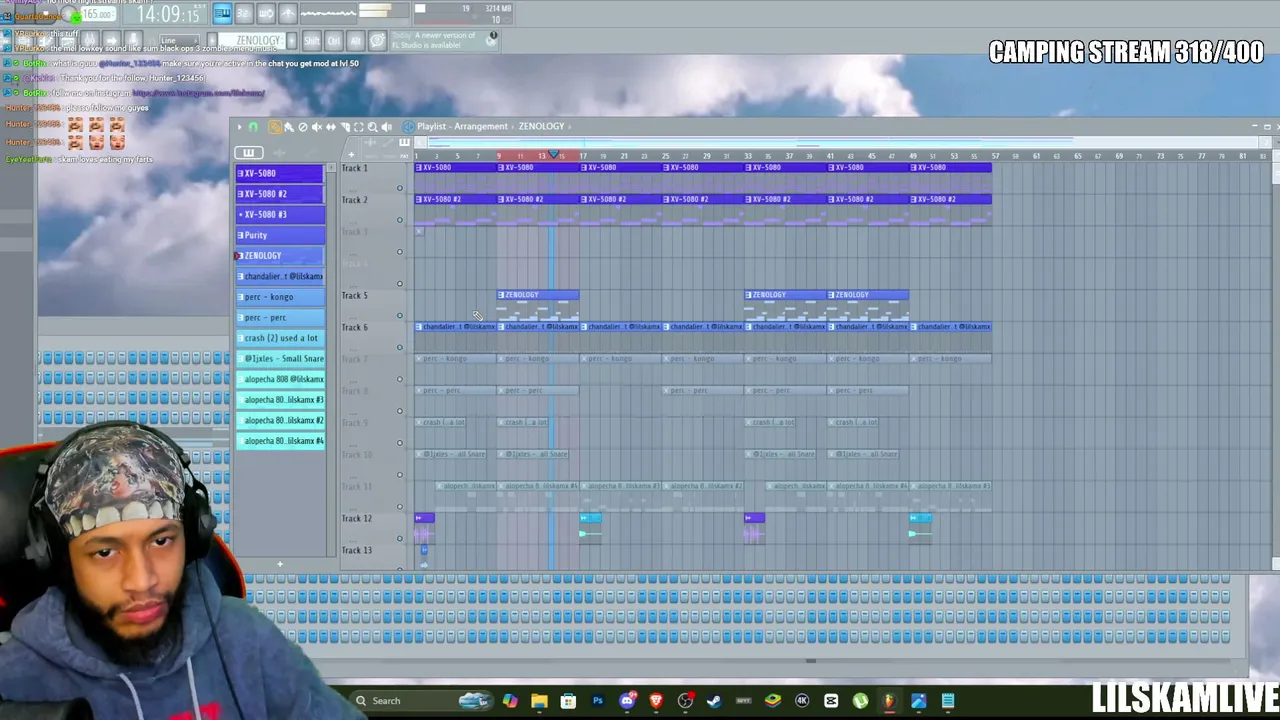This screenshot has width=1280, height=720.
Task: Click the playhead marker on the timeline ruler
Action: pos(553,154)
